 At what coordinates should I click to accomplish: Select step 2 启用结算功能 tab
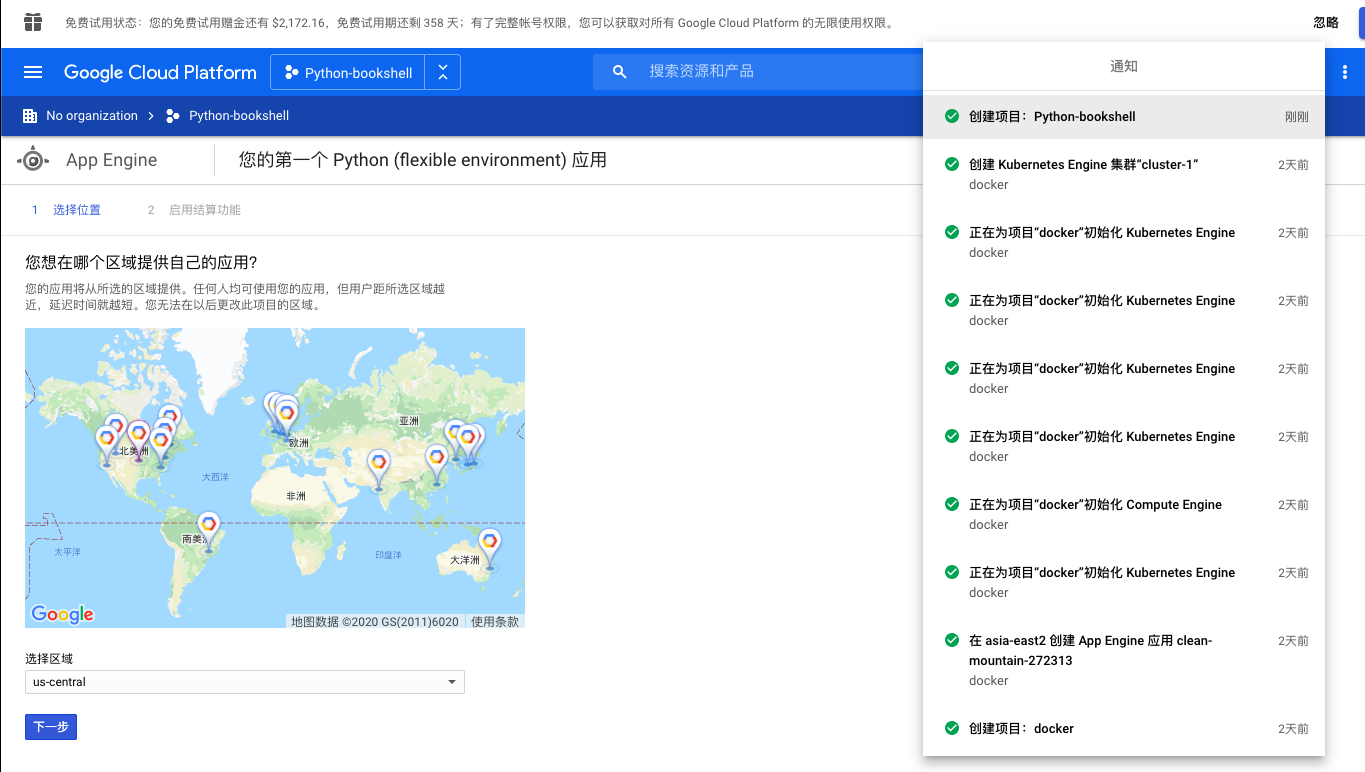[194, 210]
